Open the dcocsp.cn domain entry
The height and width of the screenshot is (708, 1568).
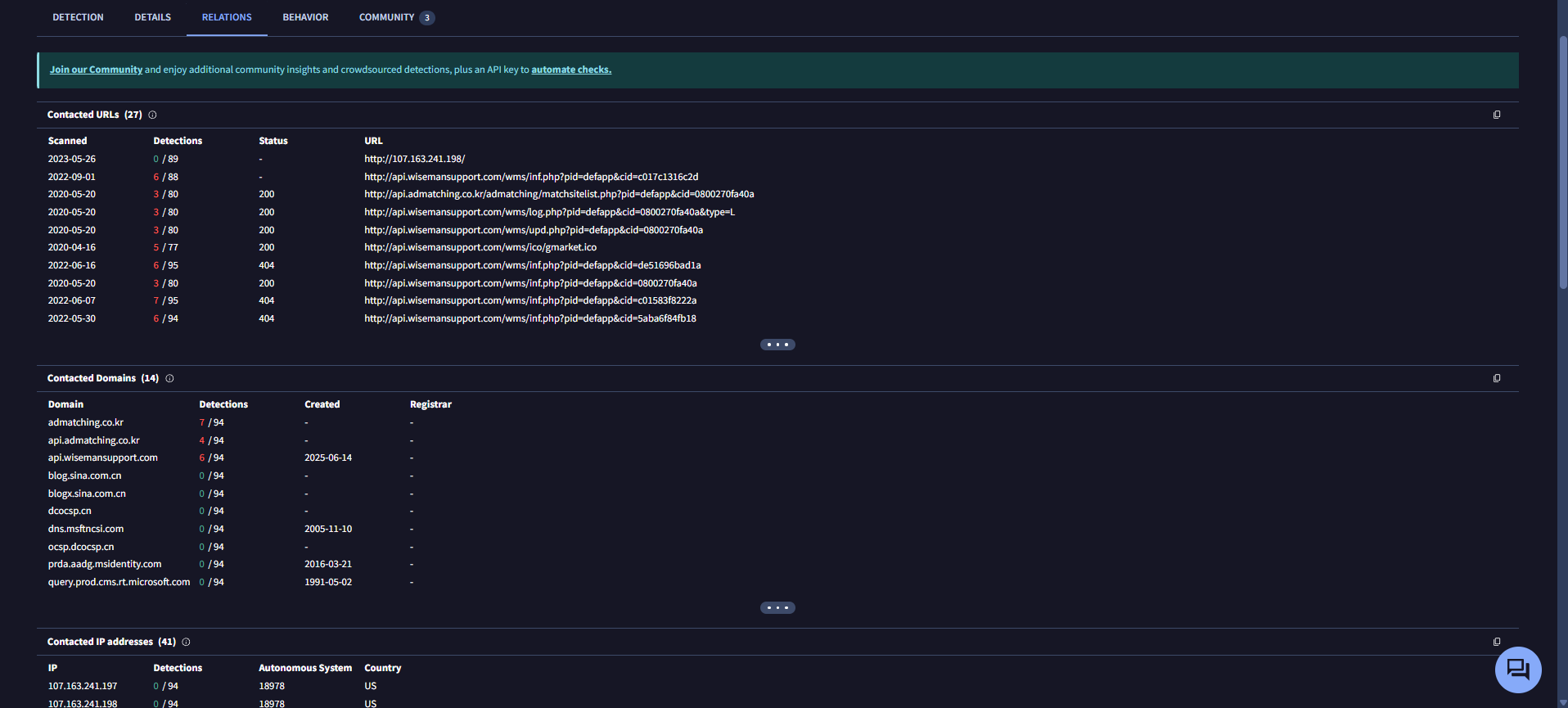coord(70,511)
